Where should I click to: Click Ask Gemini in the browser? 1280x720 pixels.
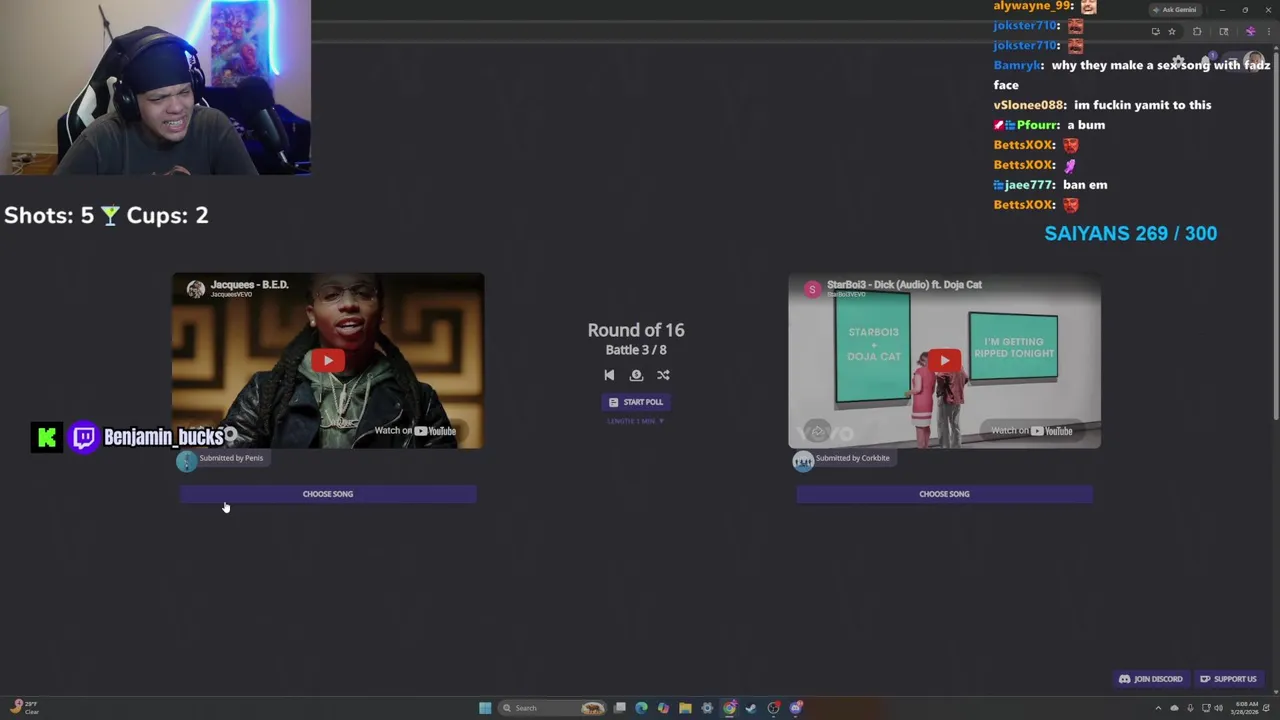coord(1175,10)
